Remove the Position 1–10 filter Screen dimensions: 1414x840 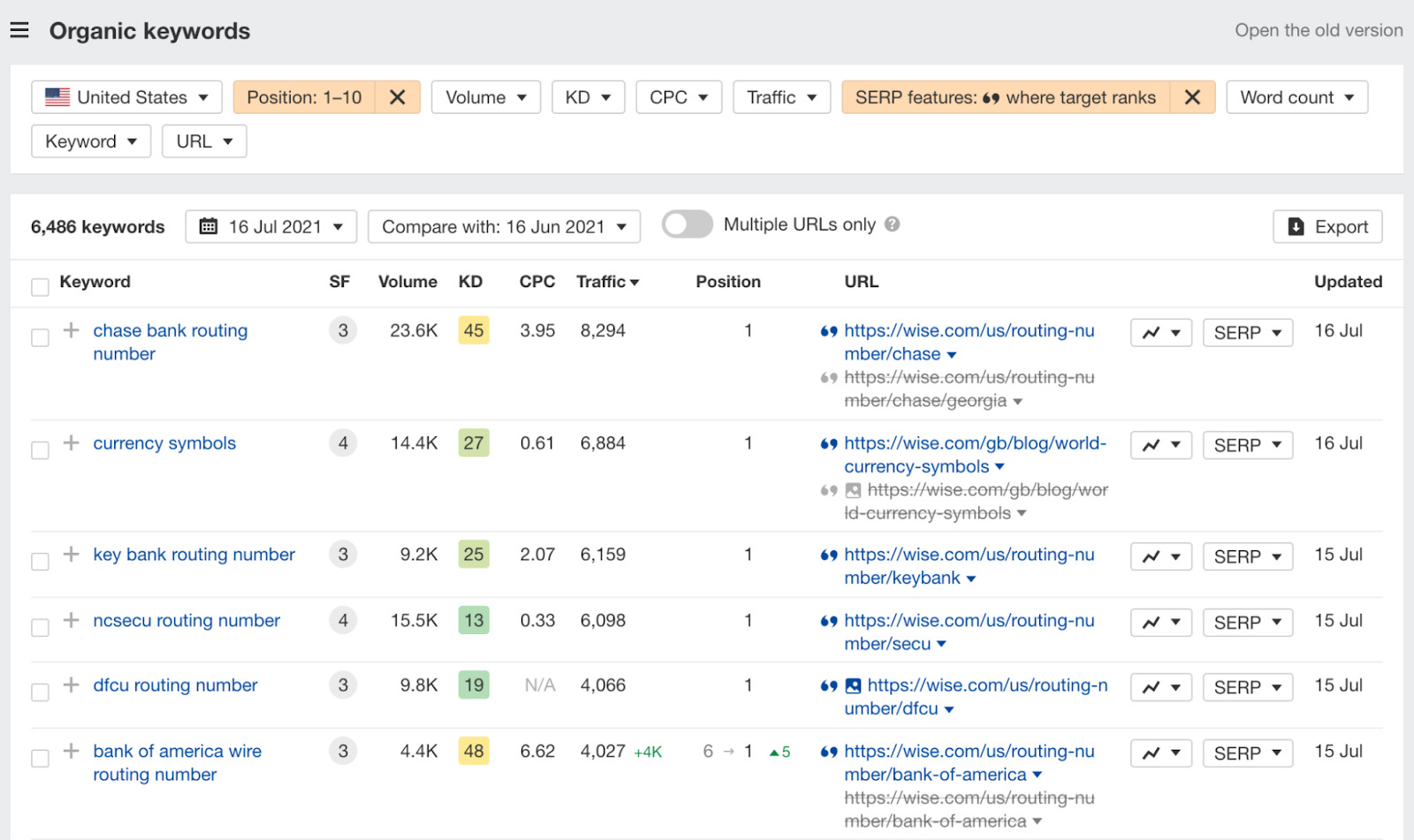pos(398,97)
